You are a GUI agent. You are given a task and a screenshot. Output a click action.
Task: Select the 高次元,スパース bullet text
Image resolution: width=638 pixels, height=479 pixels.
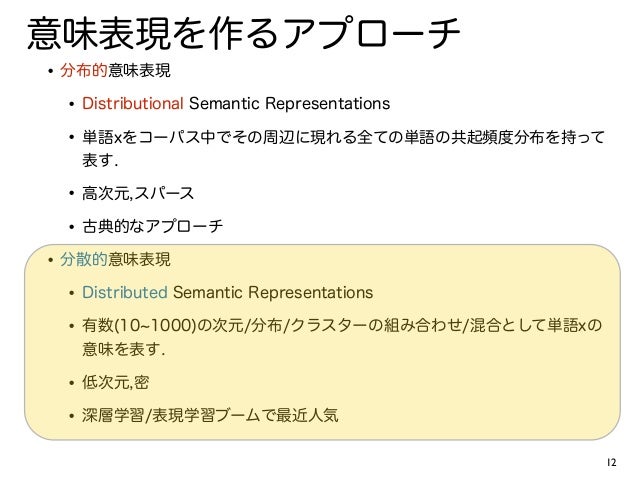point(138,192)
